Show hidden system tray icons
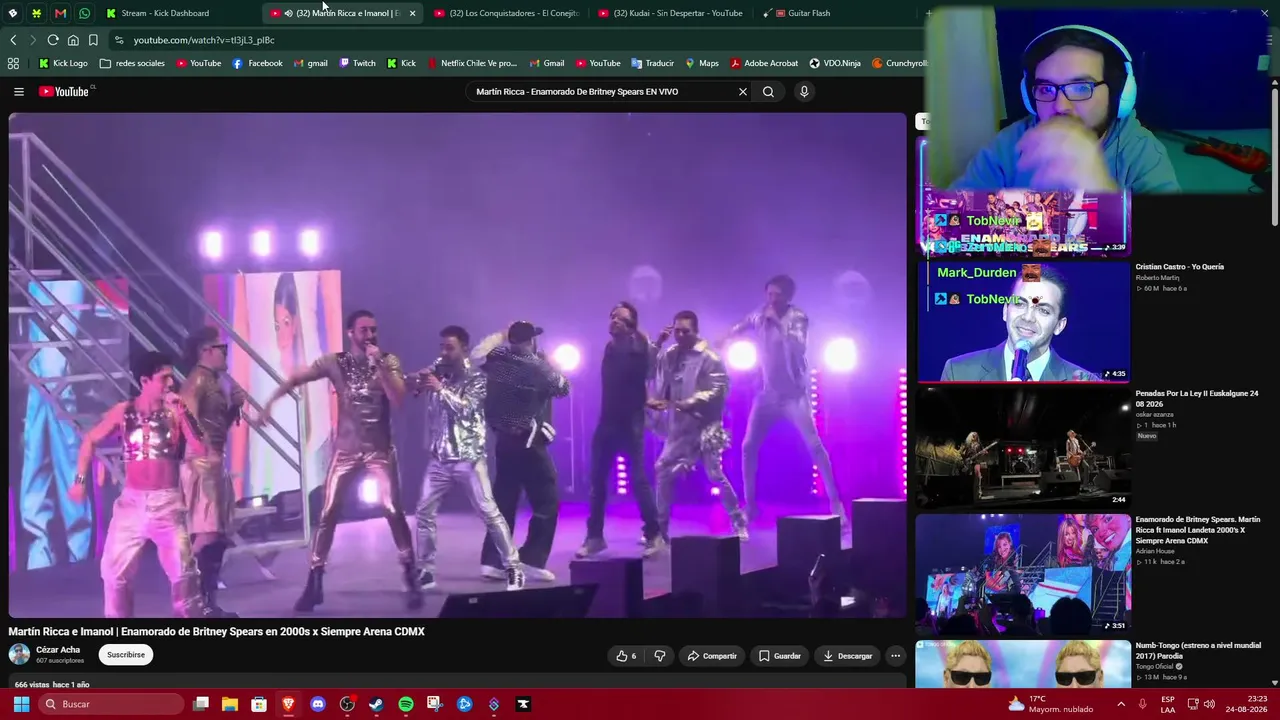Image resolution: width=1280 pixels, height=720 pixels. [1121, 704]
